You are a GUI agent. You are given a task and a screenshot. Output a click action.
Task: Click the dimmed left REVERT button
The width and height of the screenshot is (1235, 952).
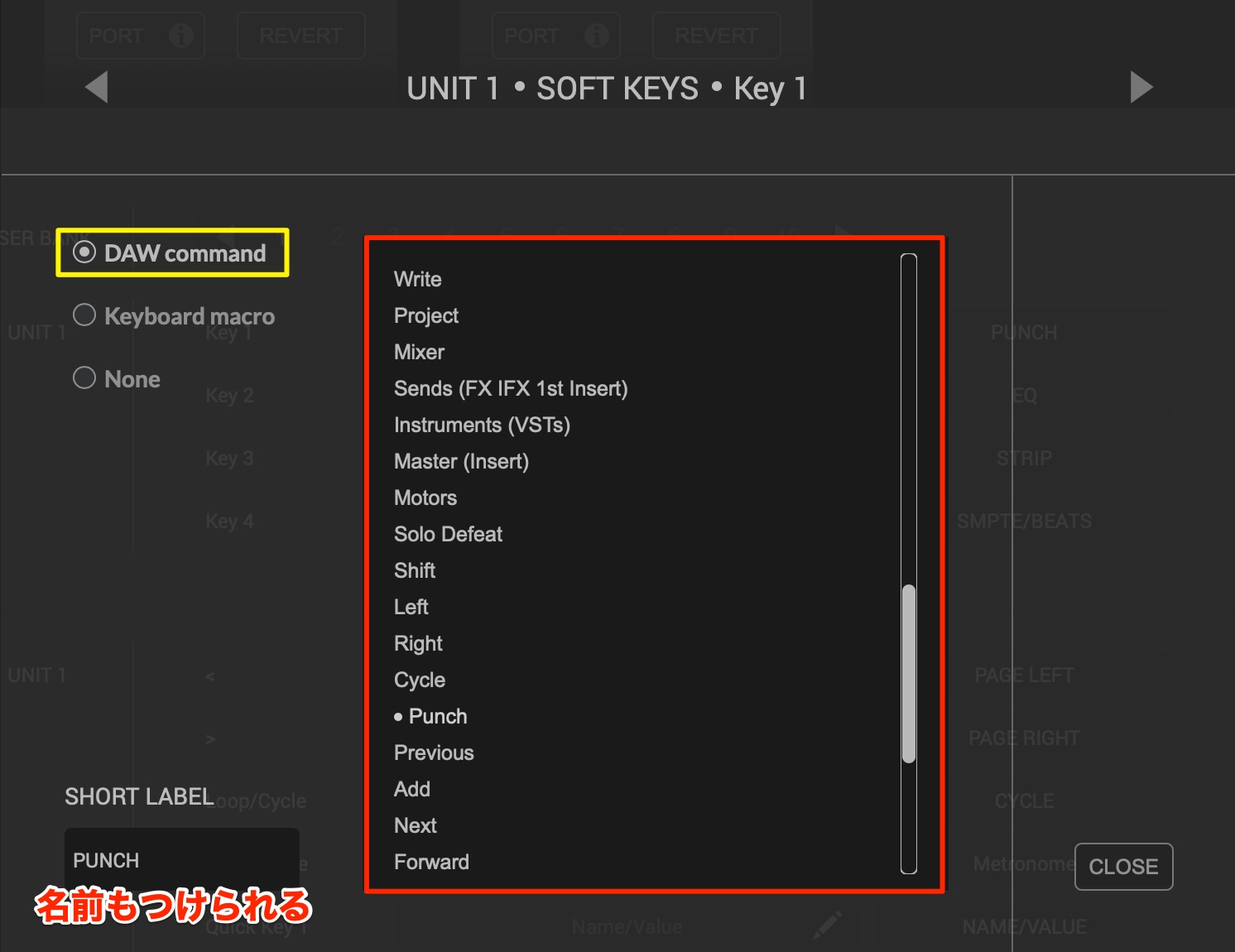(x=300, y=36)
